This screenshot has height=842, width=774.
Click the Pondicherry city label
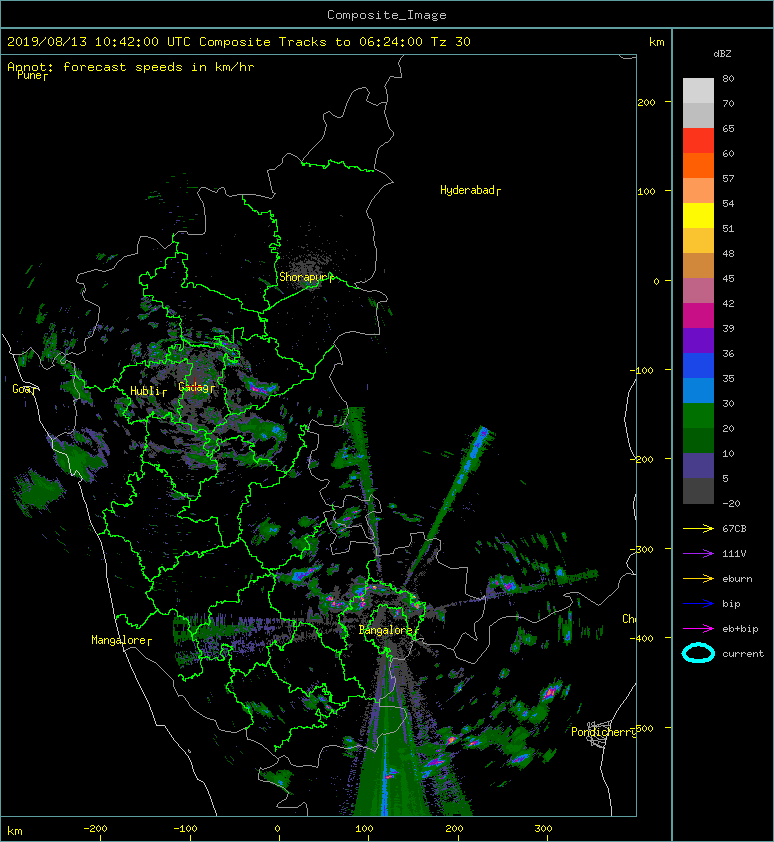pos(603,732)
